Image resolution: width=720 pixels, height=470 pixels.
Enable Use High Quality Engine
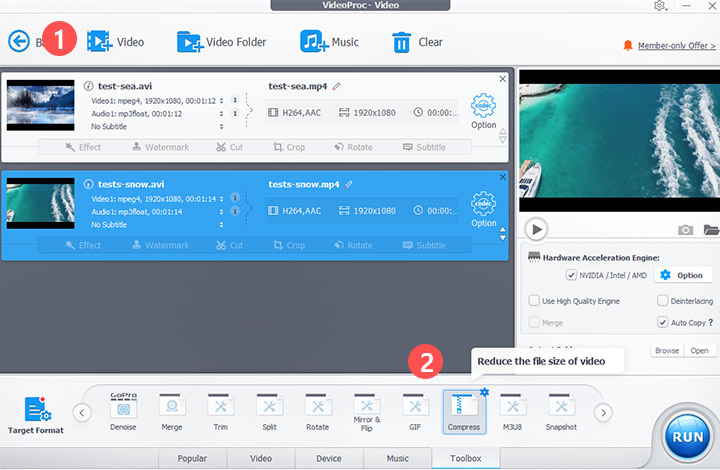point(534,301)
